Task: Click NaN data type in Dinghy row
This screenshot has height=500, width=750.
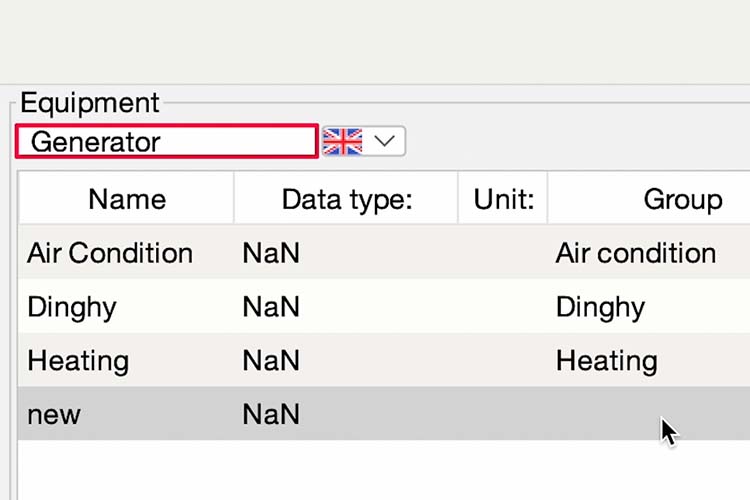Action: [x=271, y=307]
